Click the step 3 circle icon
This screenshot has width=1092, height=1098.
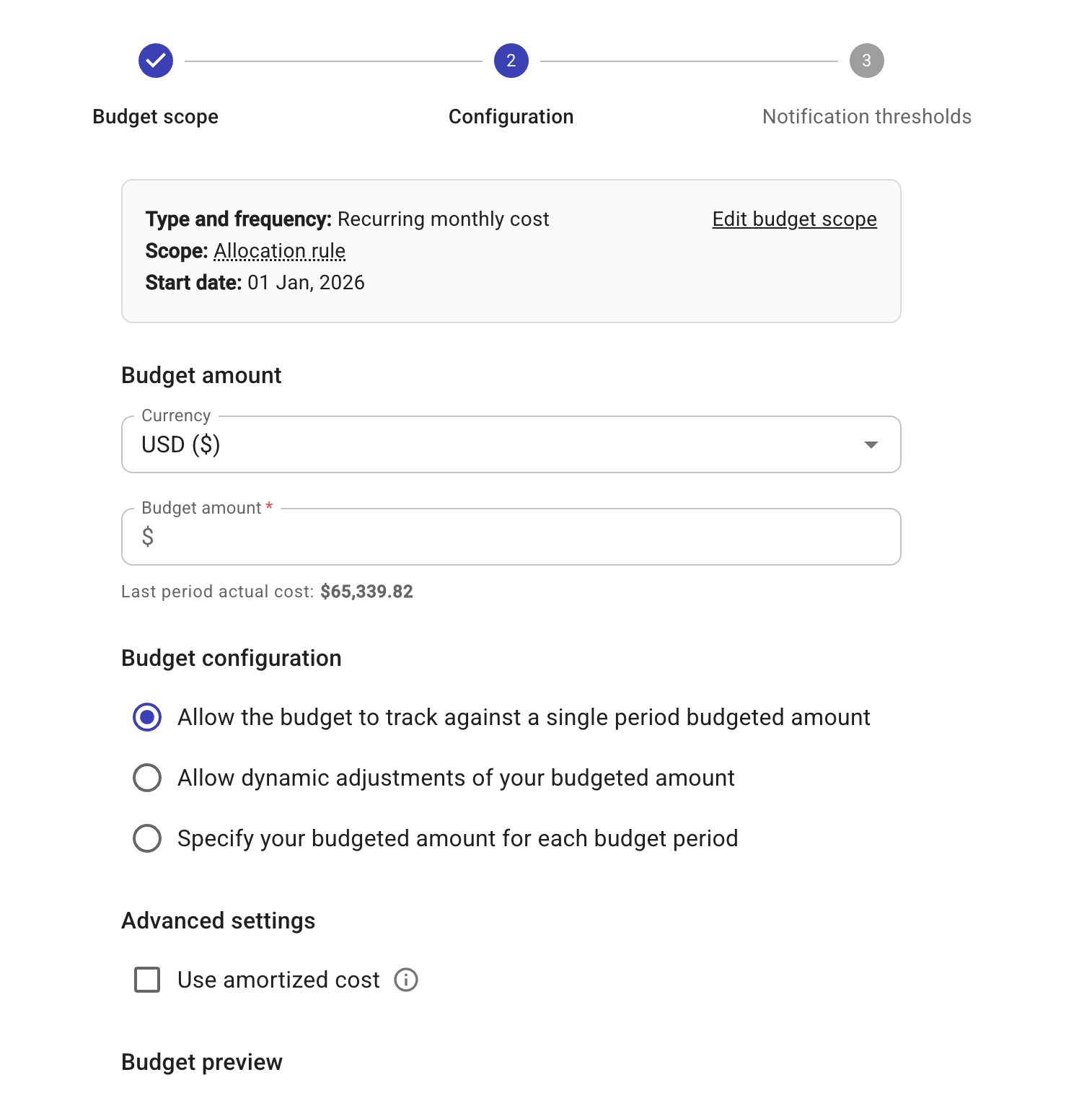pyautogui.click(x=866, y=61)
